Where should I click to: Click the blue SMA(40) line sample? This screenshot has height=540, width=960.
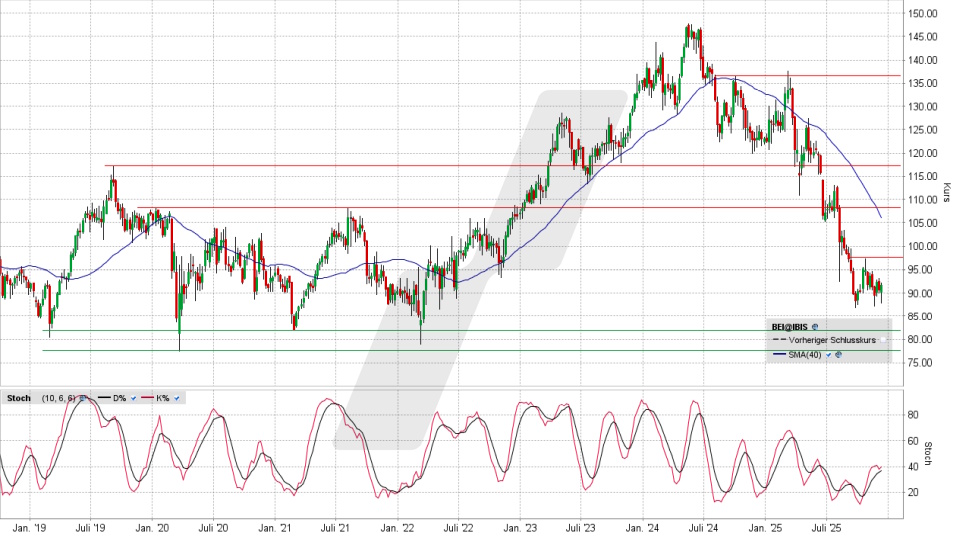[778, 354]
